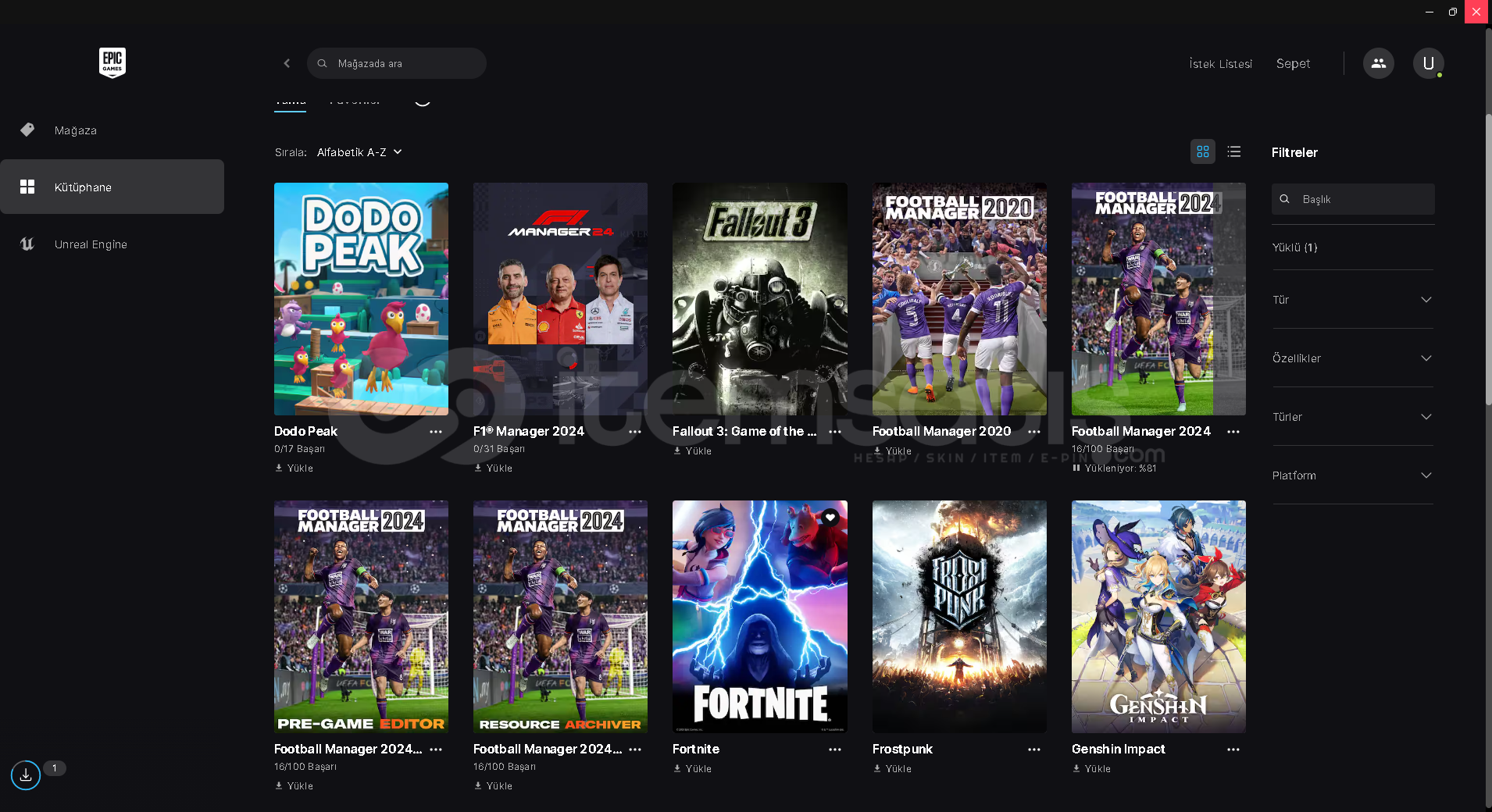Screen dimensions: 1492x812
Task: Install Genshin Impact via Yükle
Action: coord(1091,769)
